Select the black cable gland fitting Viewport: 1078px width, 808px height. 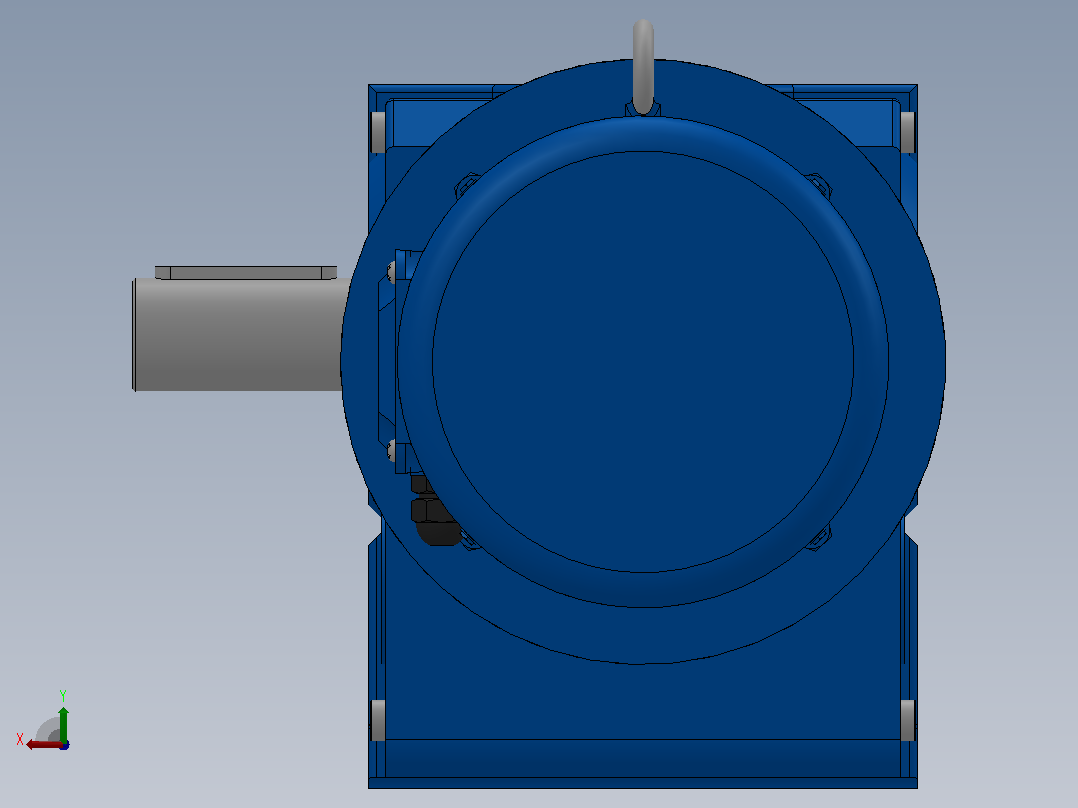[433, 511]
